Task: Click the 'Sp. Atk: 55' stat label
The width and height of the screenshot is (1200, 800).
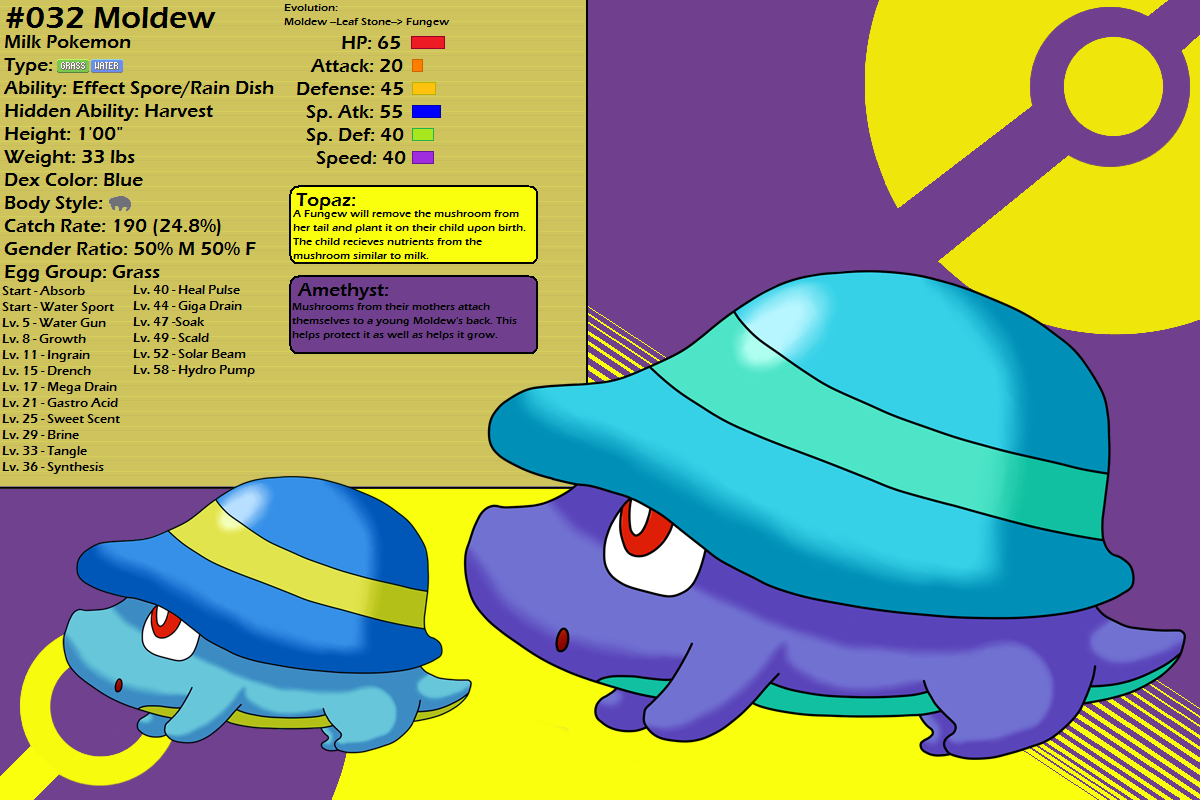Action: (354, 112)
